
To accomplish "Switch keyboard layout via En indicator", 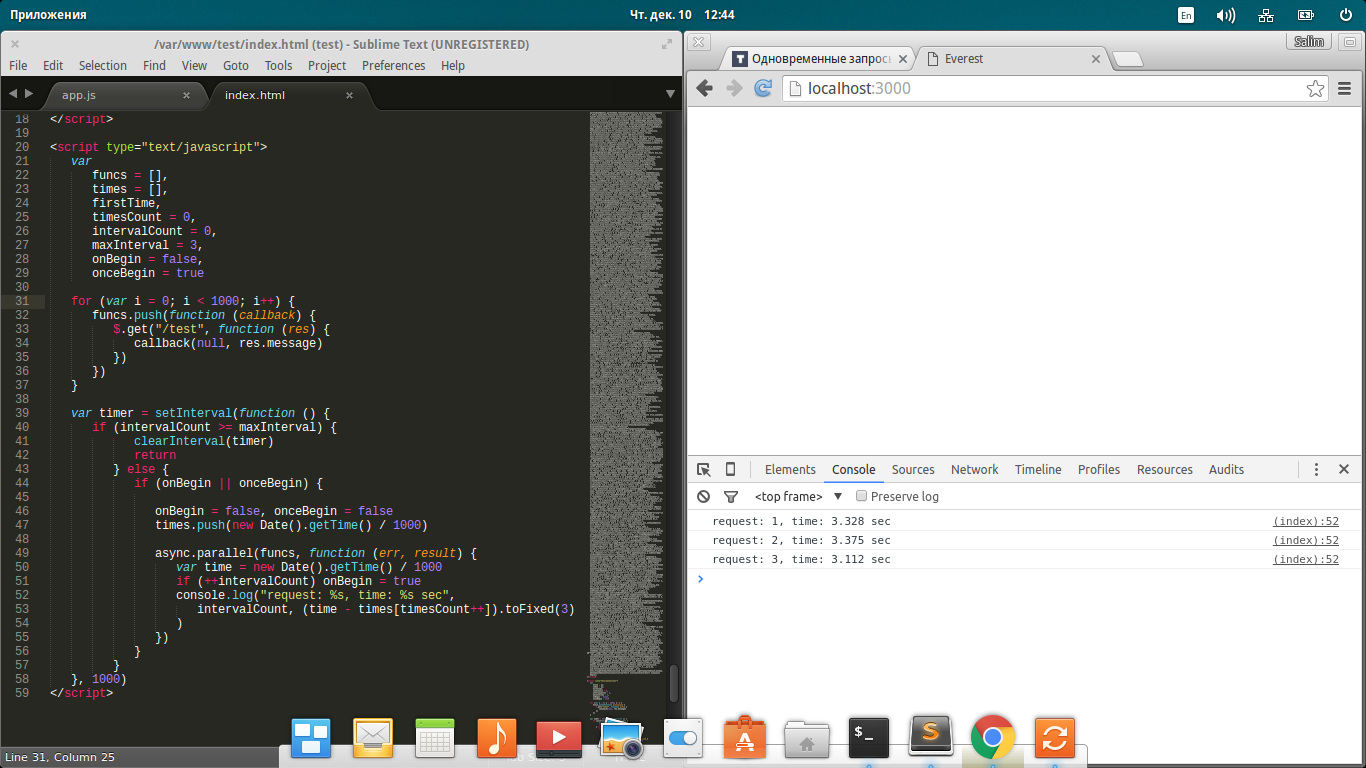I will [1186, 15].
